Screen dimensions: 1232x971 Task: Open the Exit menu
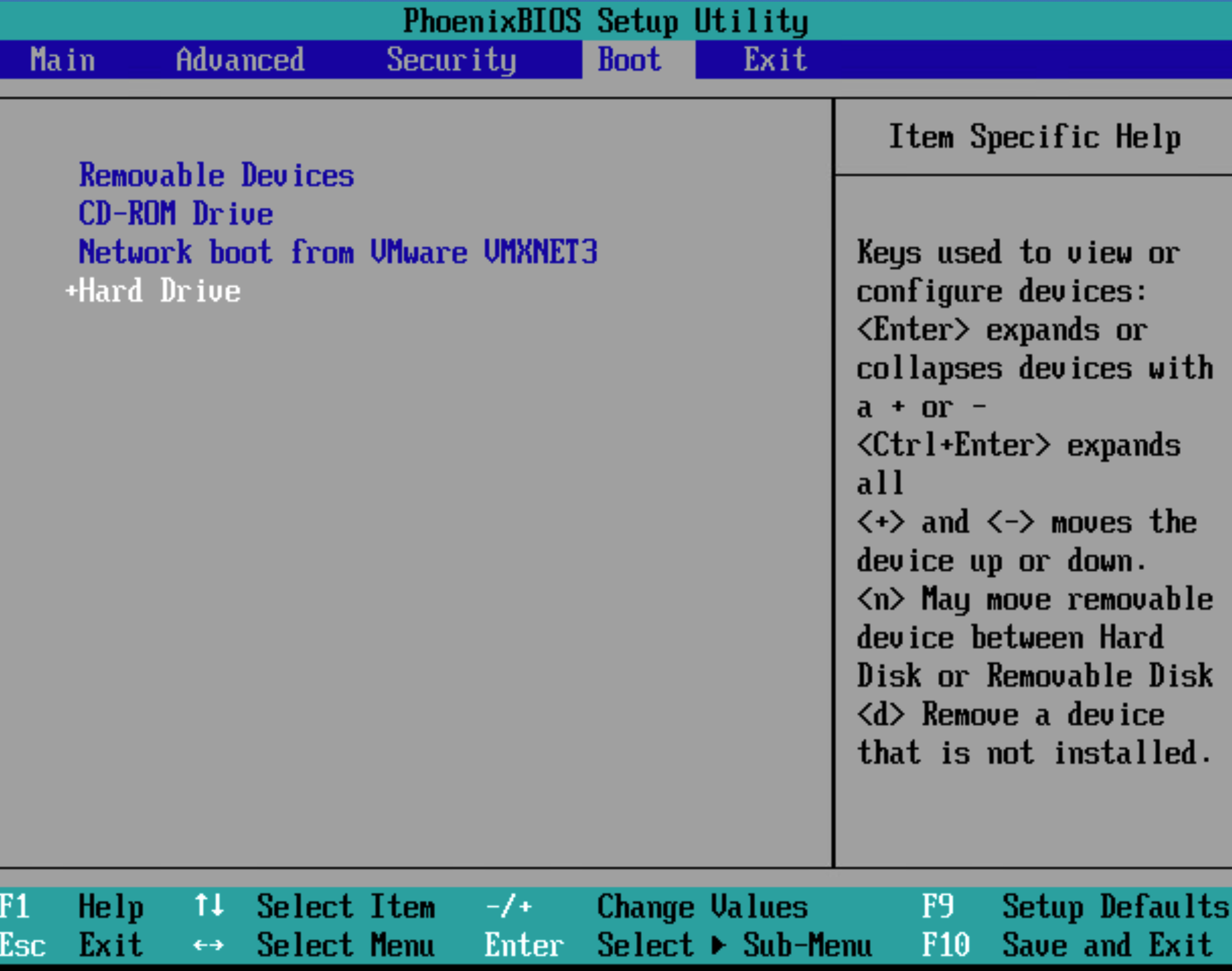coord(774,59)
